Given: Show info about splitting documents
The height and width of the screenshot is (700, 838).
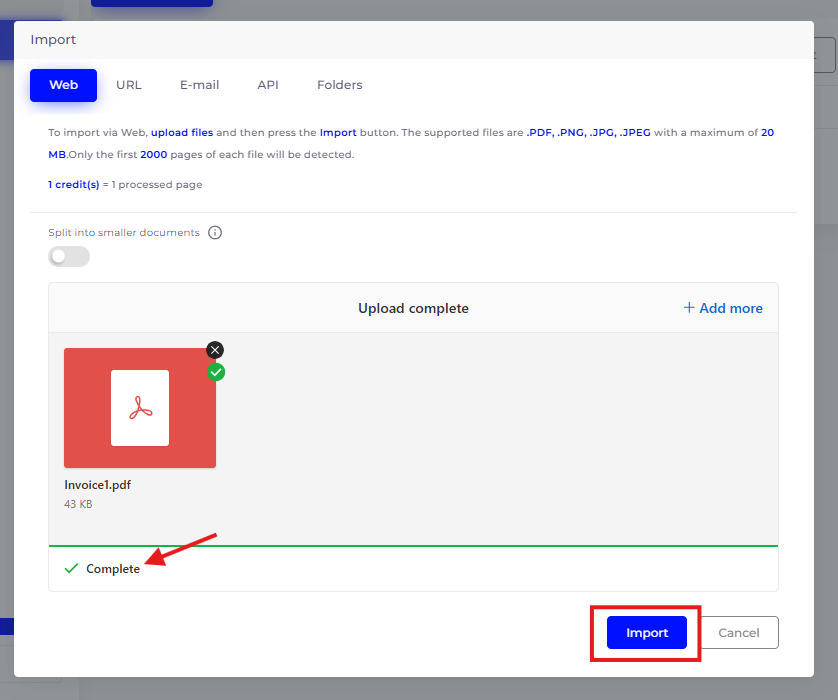Looking at the screenshot, I should 215,232.
